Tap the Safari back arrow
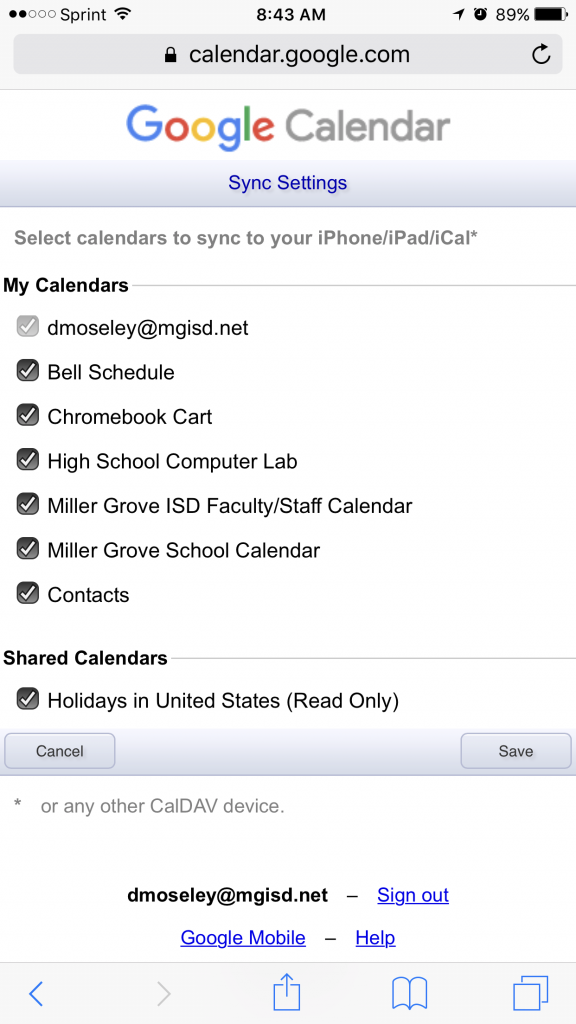The height and width of the screenshot is (1024, 576). (36, 993)
